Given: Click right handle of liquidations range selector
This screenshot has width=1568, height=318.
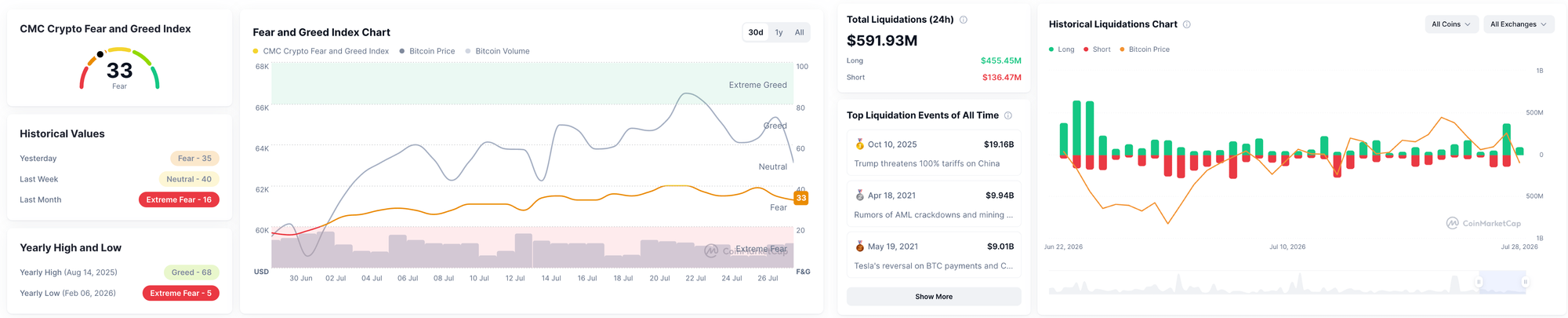Looking at the screenshot, I should coord(1525,282).
